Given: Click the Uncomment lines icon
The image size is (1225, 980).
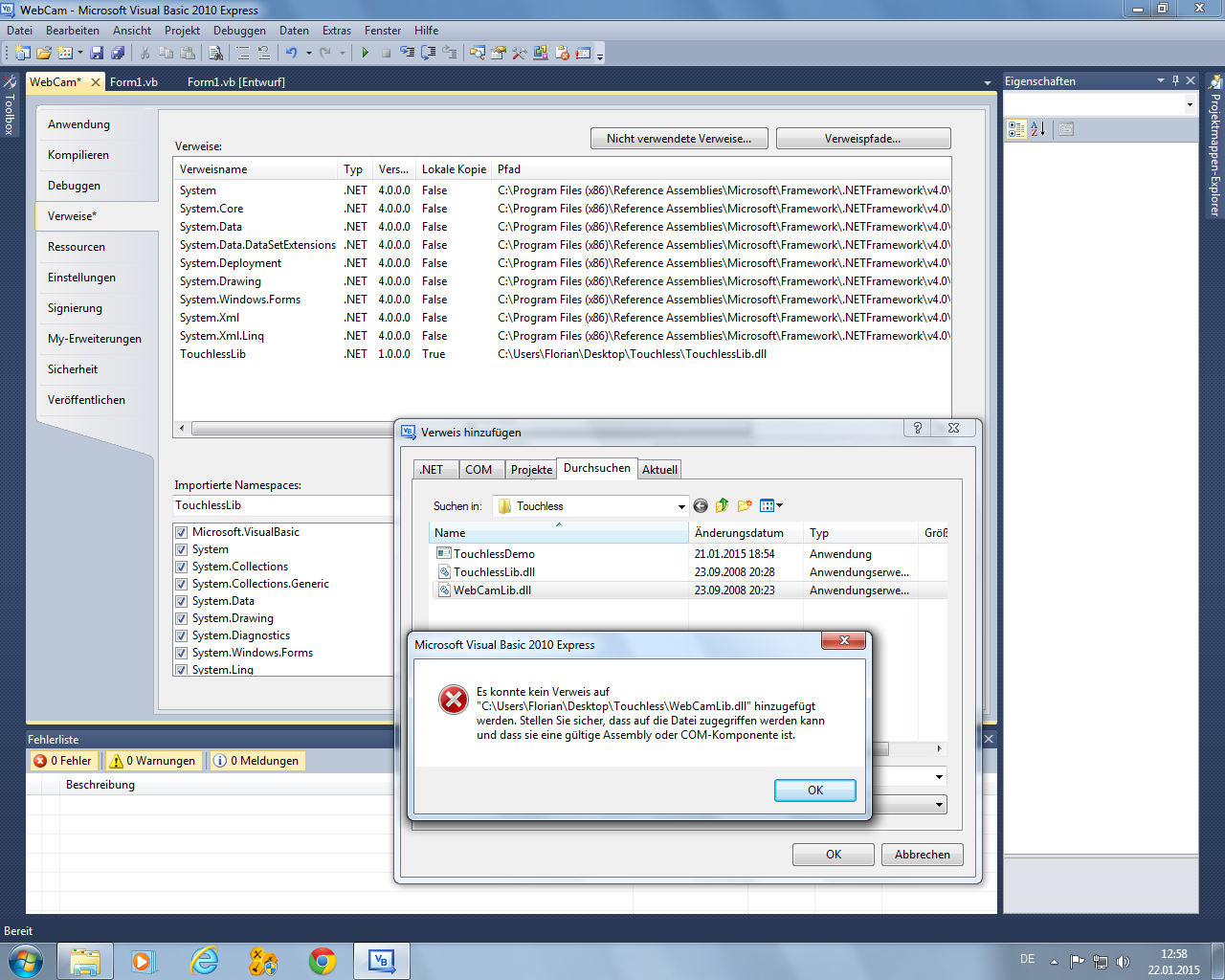Looking at the screenshot, I should pos(264,53).
